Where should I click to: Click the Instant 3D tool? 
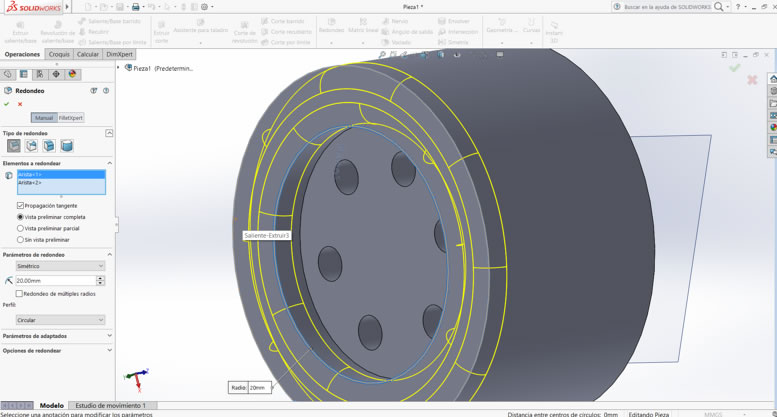554,32
